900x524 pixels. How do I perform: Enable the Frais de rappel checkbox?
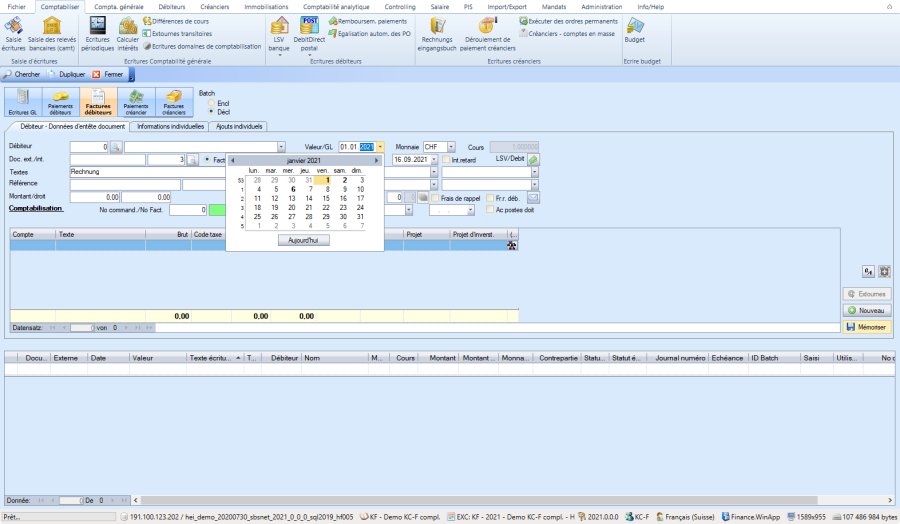click(x=436, y=198)
